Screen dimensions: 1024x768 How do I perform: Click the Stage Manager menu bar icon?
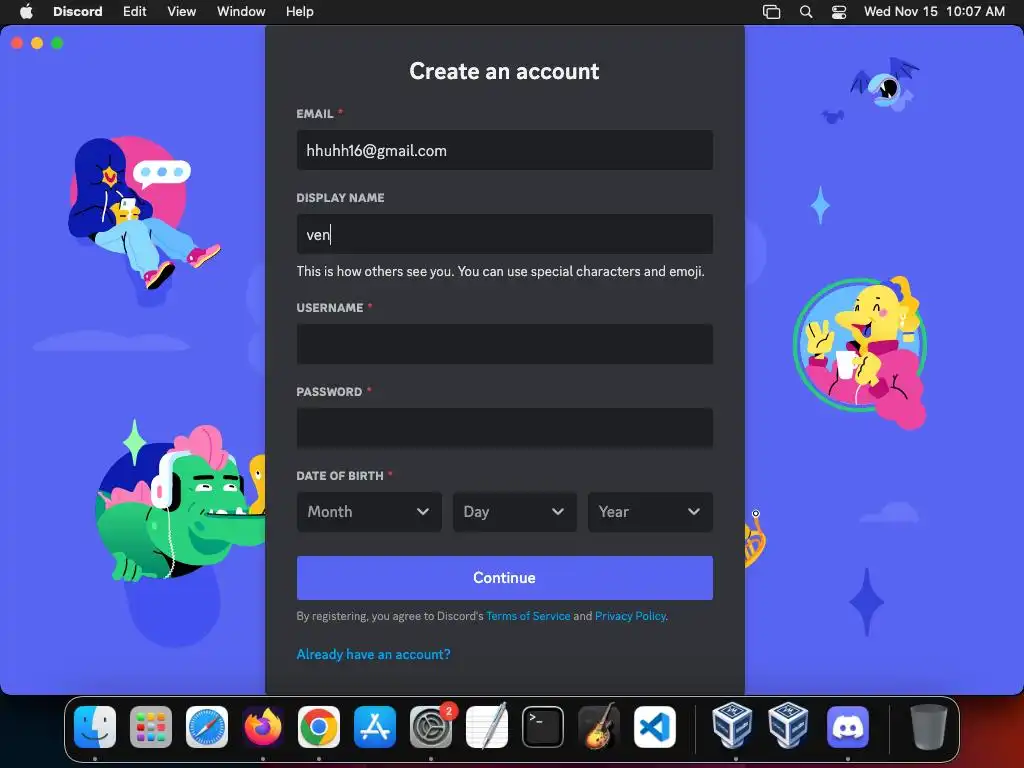click(771, 12)
